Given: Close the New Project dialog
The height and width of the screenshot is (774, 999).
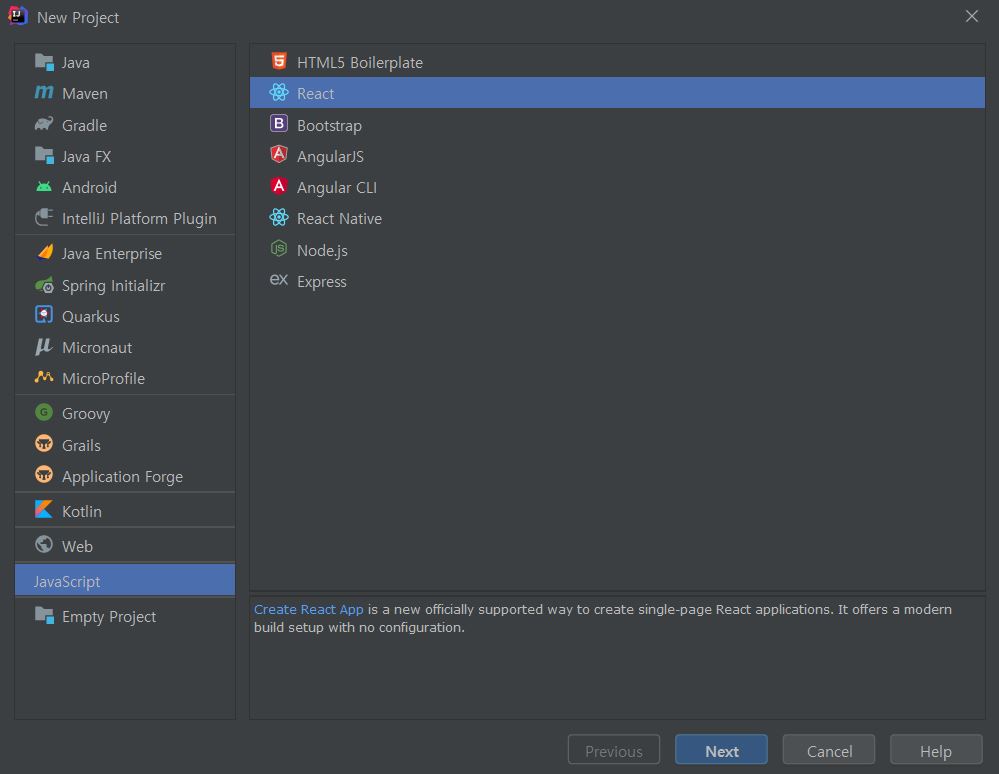Looking at the screenshot, I should click(972, 17).
